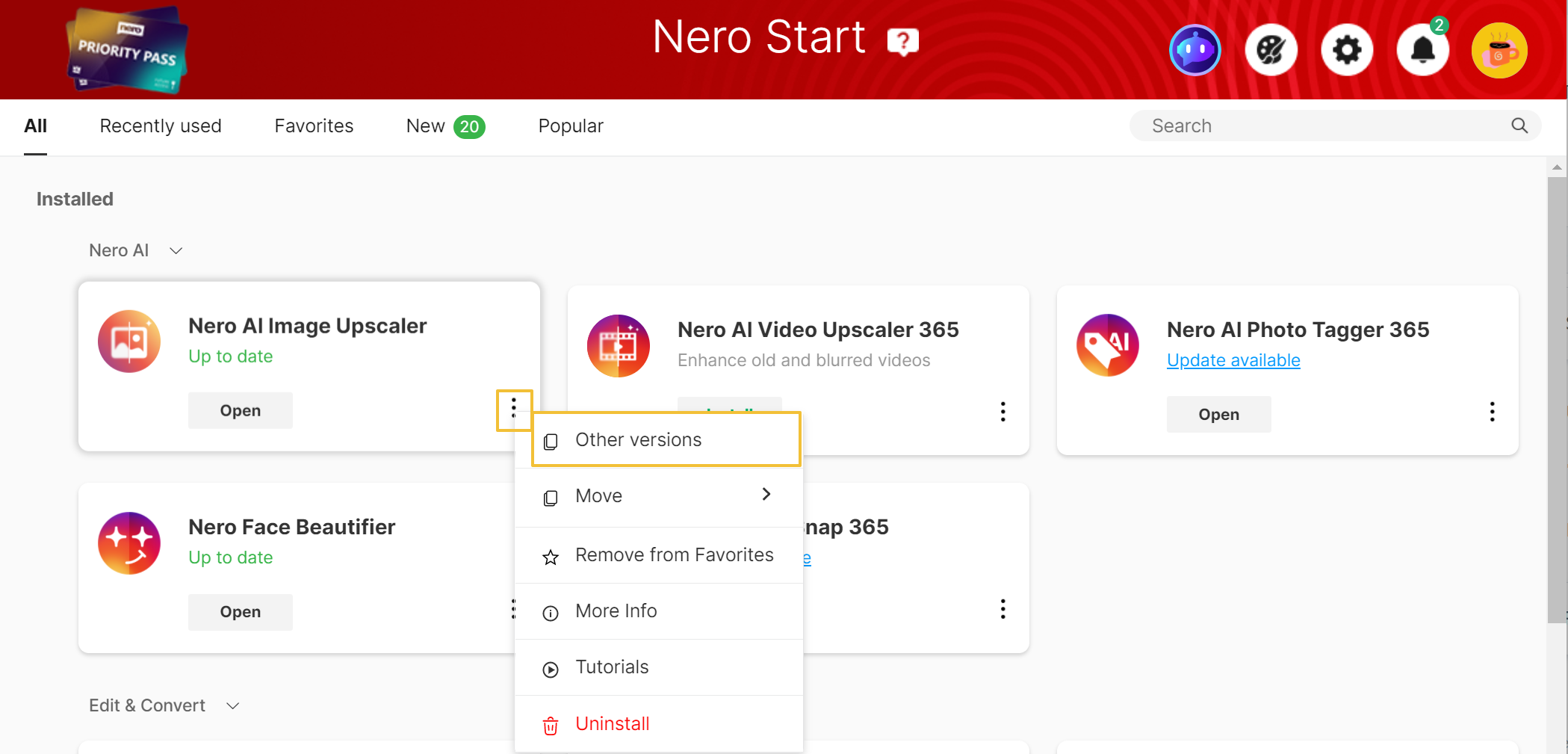The height and width of the screenshot is (754, 1568).
Task: Open Nero AI Photo Tagger 365
Action: pos(1219,414)
